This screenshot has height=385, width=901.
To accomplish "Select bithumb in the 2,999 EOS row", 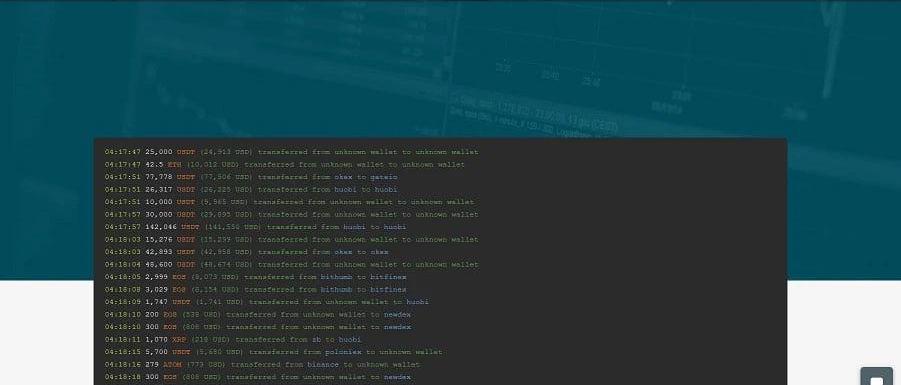I will pos(336,277).
